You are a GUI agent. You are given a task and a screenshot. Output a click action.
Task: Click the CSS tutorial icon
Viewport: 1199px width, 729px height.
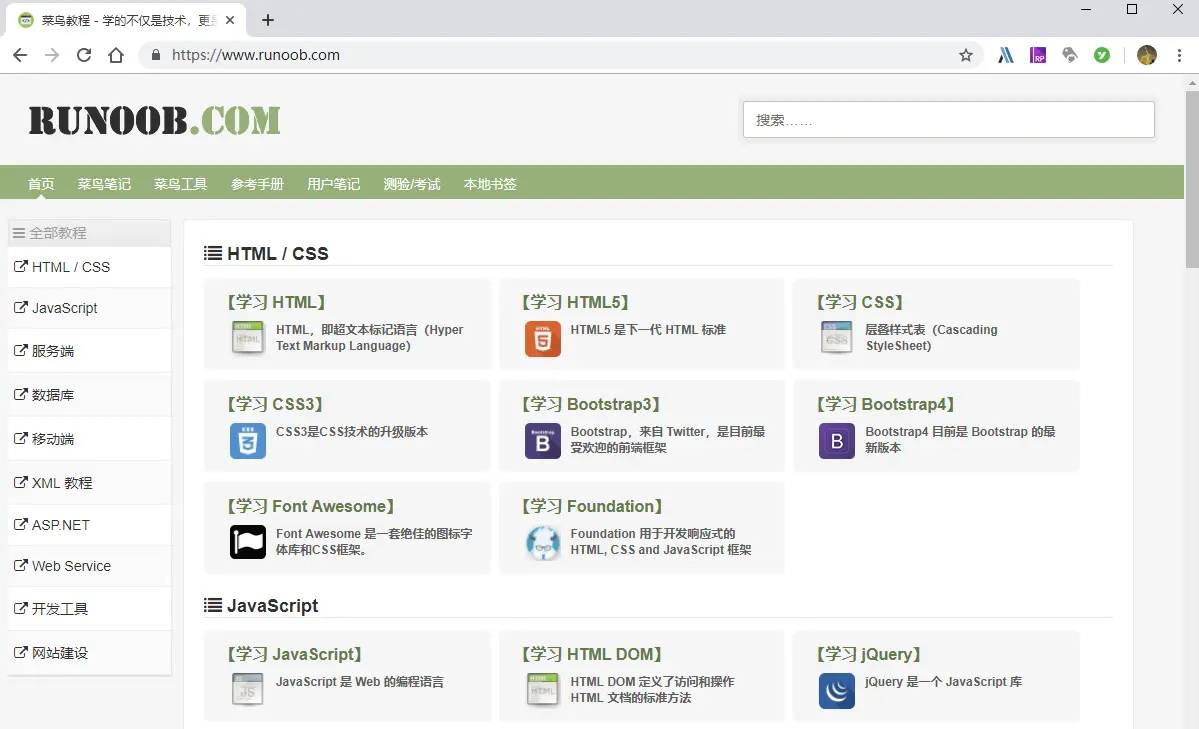click(x=837, y=338)
